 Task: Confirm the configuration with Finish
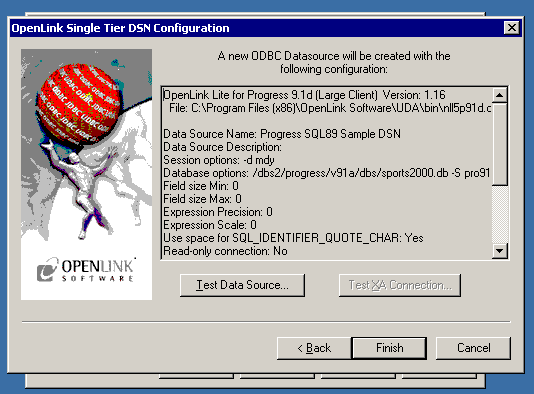point(389,348)
